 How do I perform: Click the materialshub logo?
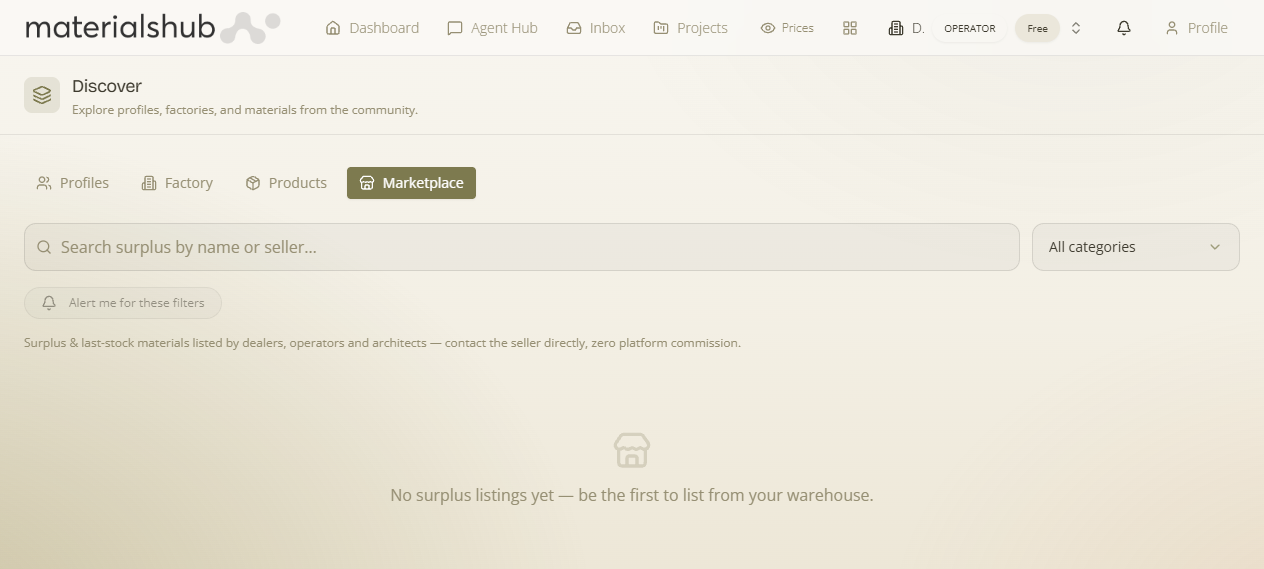[x=152, y=28]
